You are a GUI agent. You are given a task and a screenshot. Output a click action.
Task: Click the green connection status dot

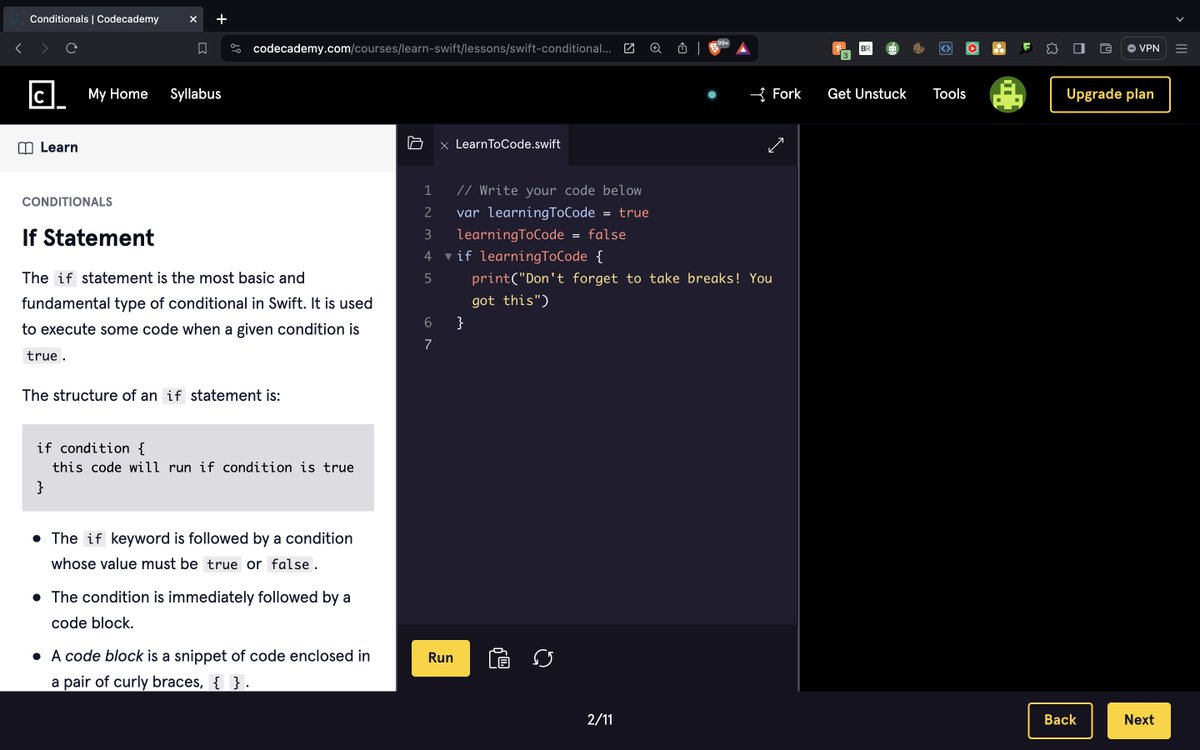click(x=712, y=93)
